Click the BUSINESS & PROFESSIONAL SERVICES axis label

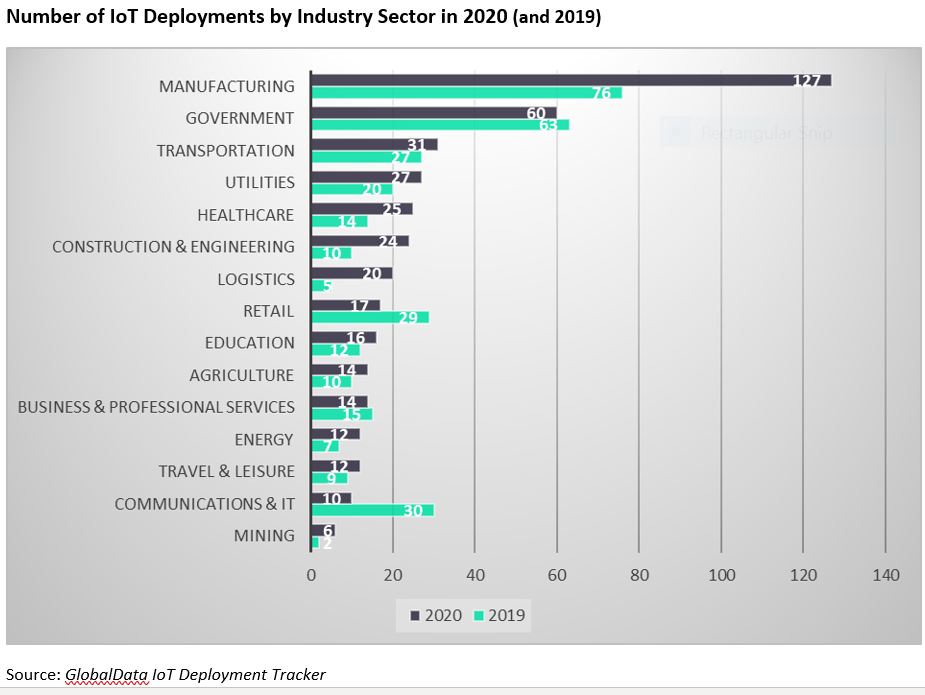point(156,407)
